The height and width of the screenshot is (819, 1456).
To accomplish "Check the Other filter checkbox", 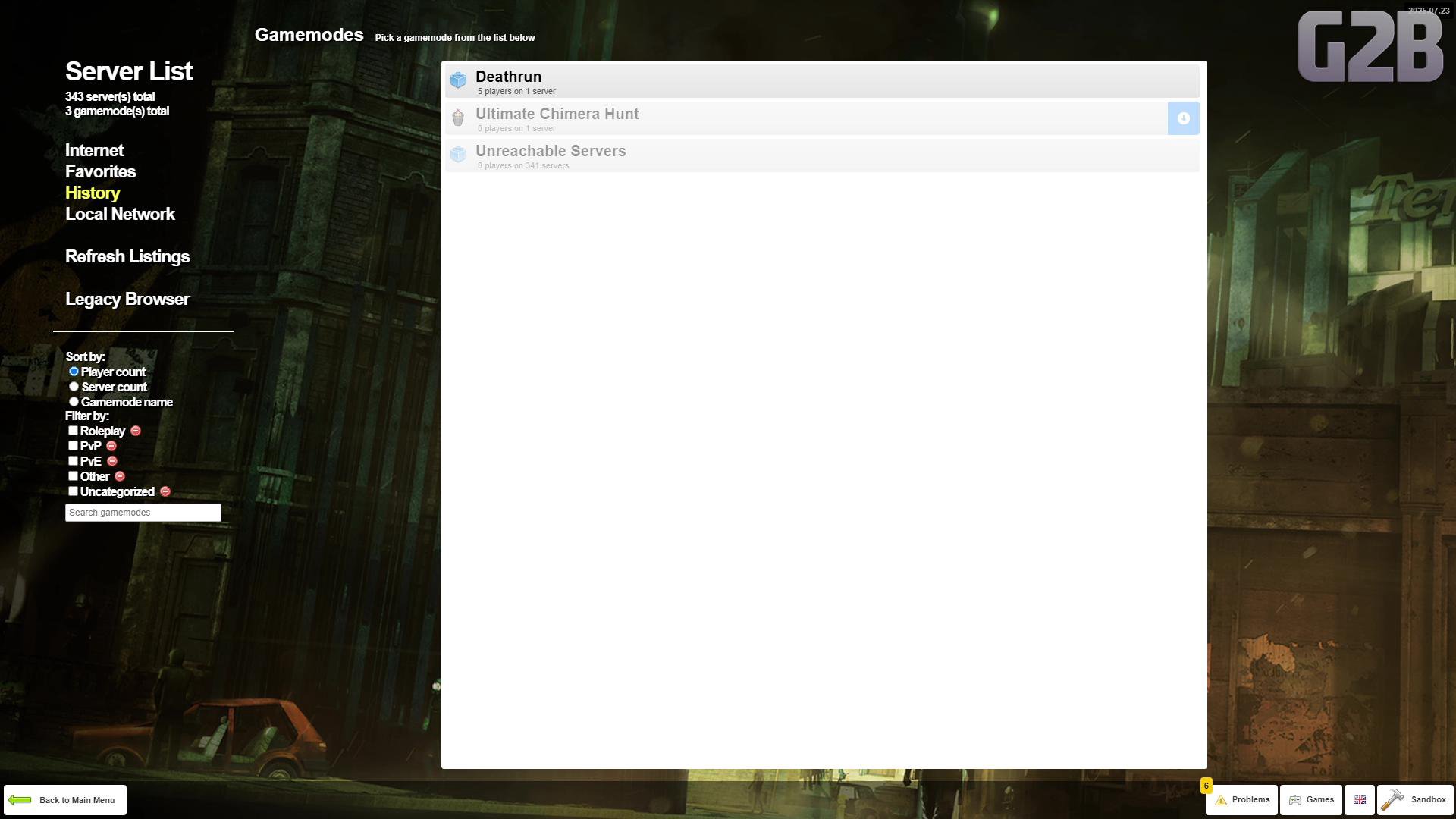I will click(73, 476).
